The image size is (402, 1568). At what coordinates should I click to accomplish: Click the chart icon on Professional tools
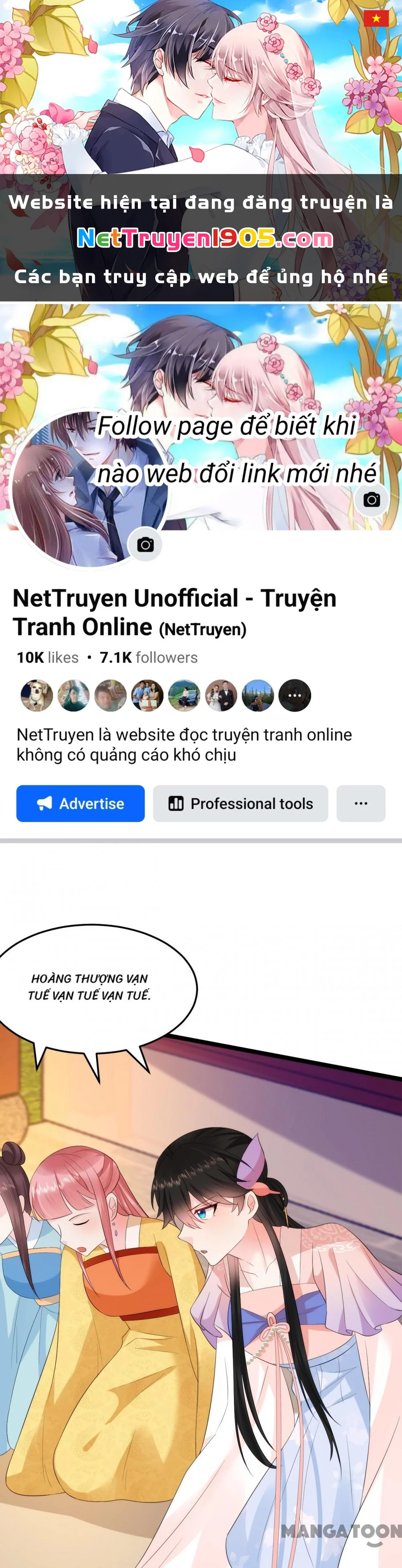176,803
